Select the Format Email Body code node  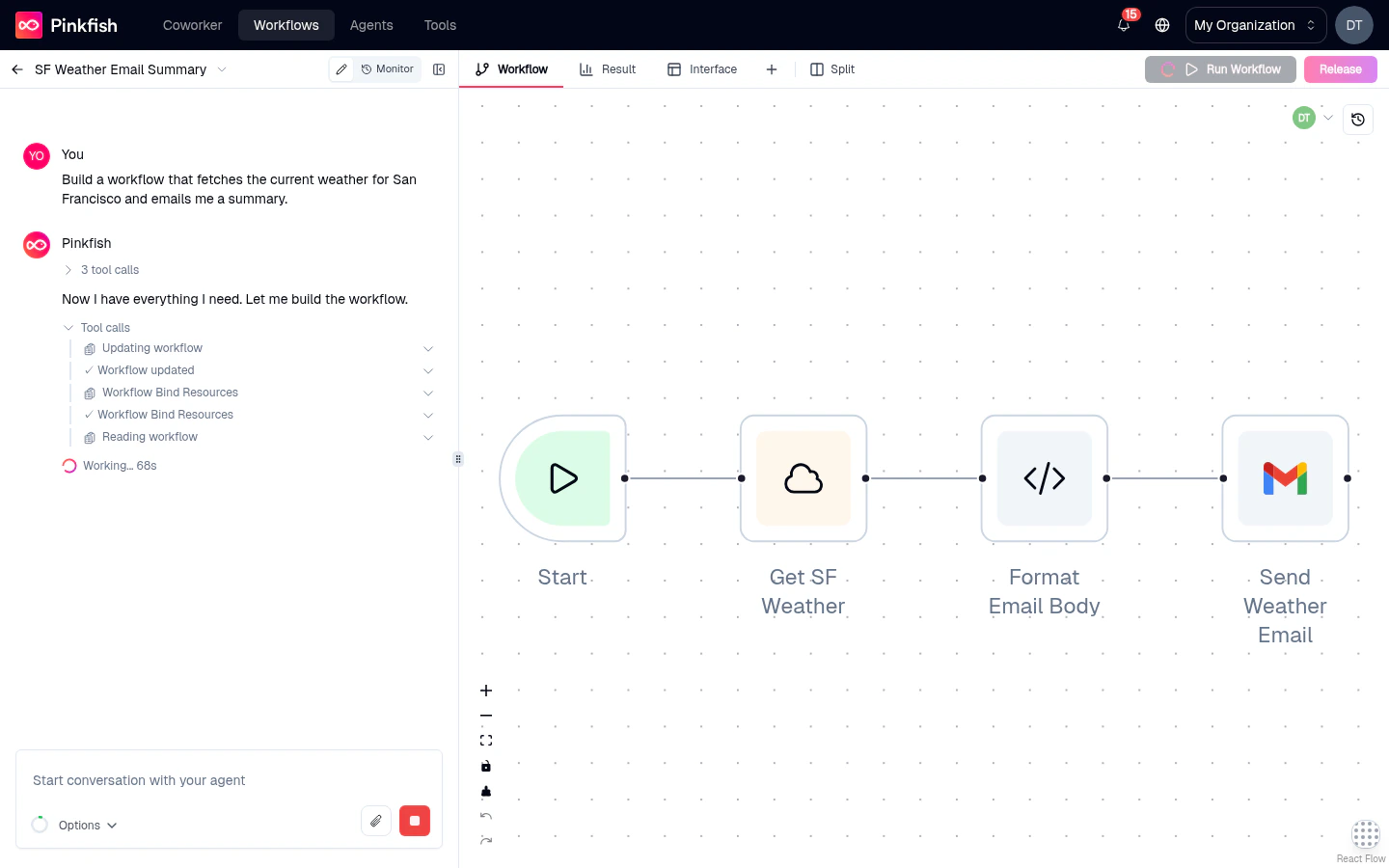(1045, 478)
